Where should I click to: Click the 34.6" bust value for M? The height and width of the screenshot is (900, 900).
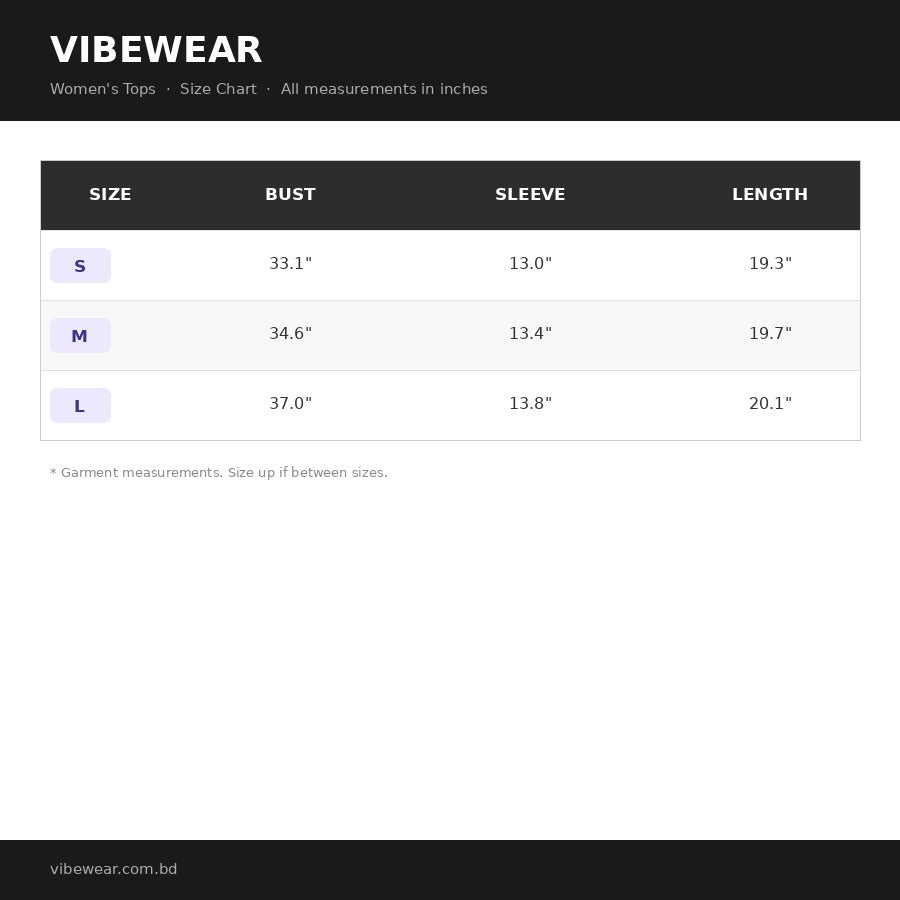290,333
